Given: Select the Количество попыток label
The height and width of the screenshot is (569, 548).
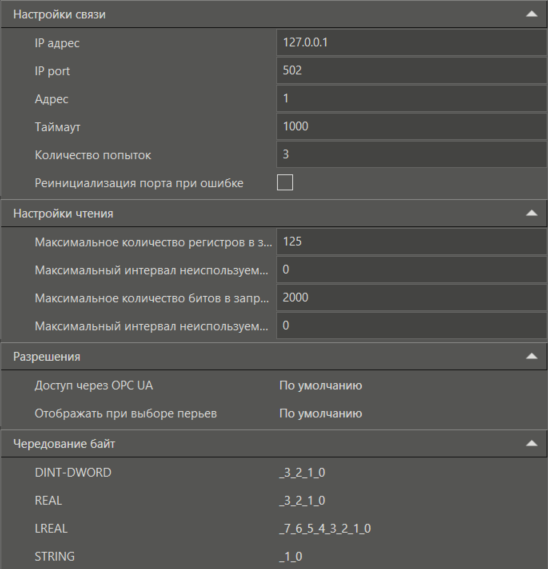Looking at the screenshot, I should pyautogui.click(x=93, y=155).
